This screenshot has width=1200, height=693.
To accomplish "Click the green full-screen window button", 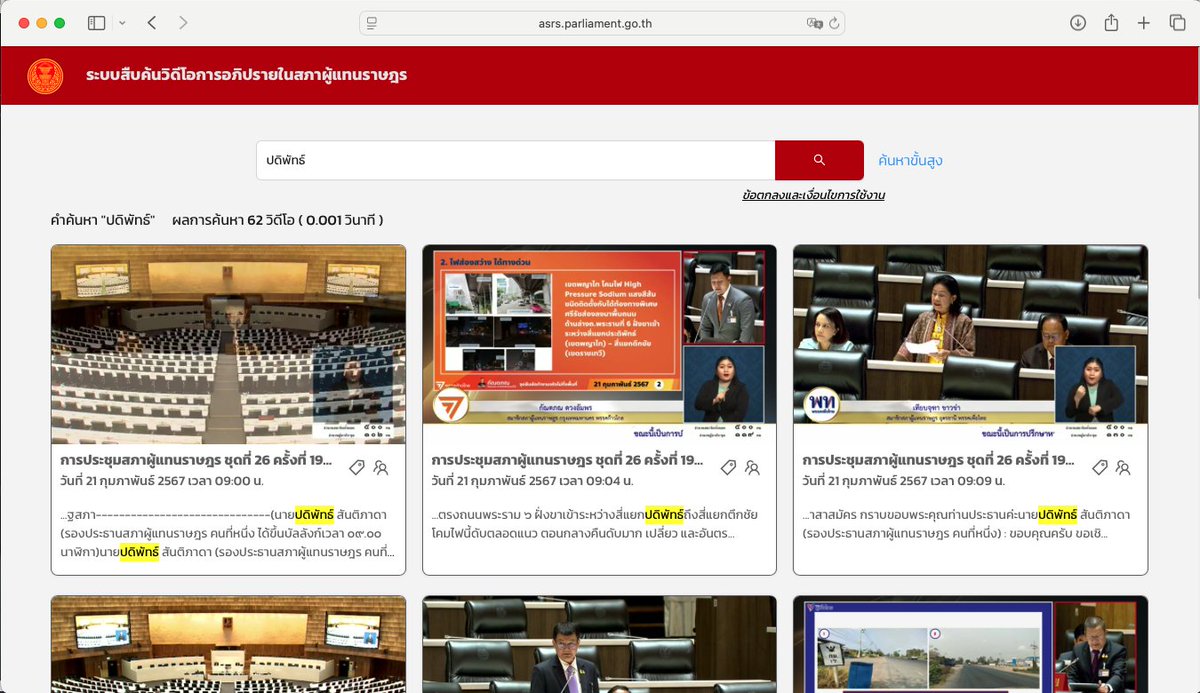I will [x=60, y=23].
